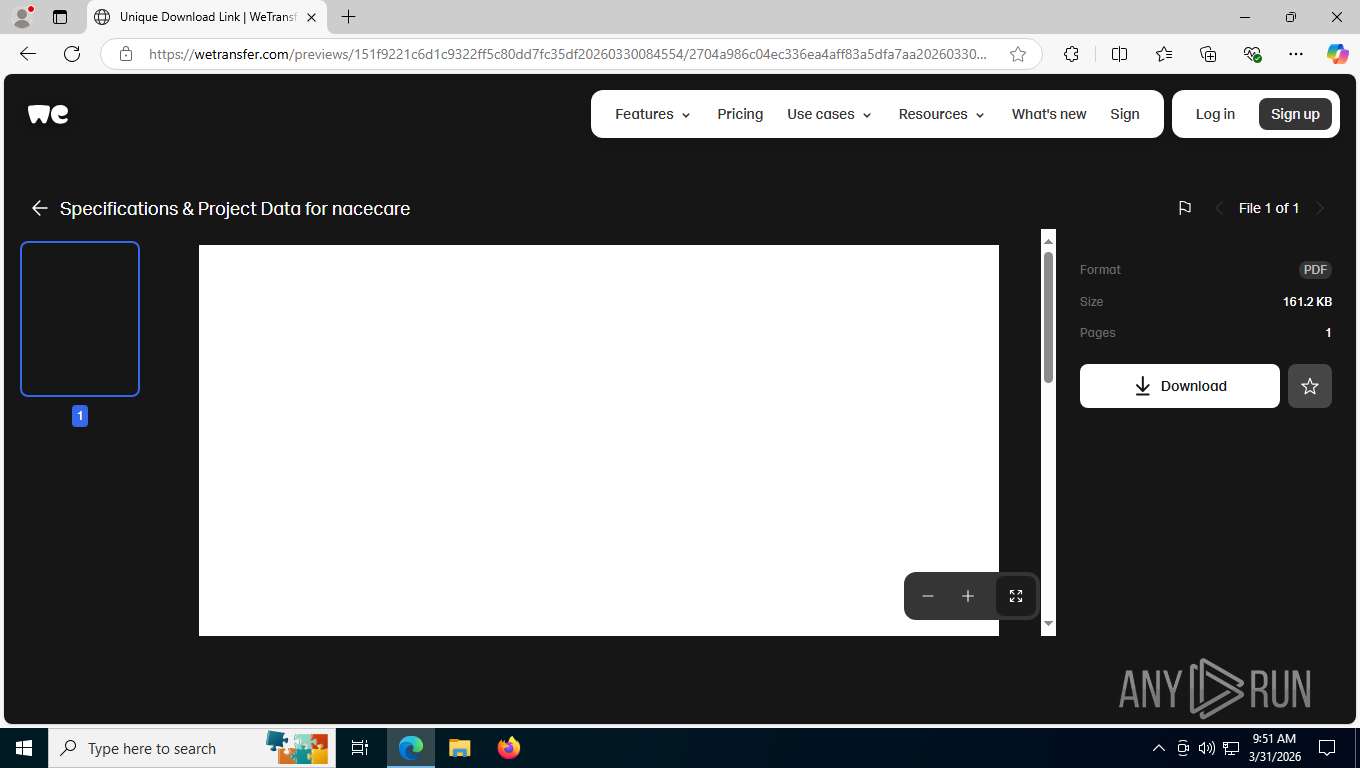This screenshot has height=768, width=1360.
Task: Open Task View on taskbar
Action: (x=360, y=748)
